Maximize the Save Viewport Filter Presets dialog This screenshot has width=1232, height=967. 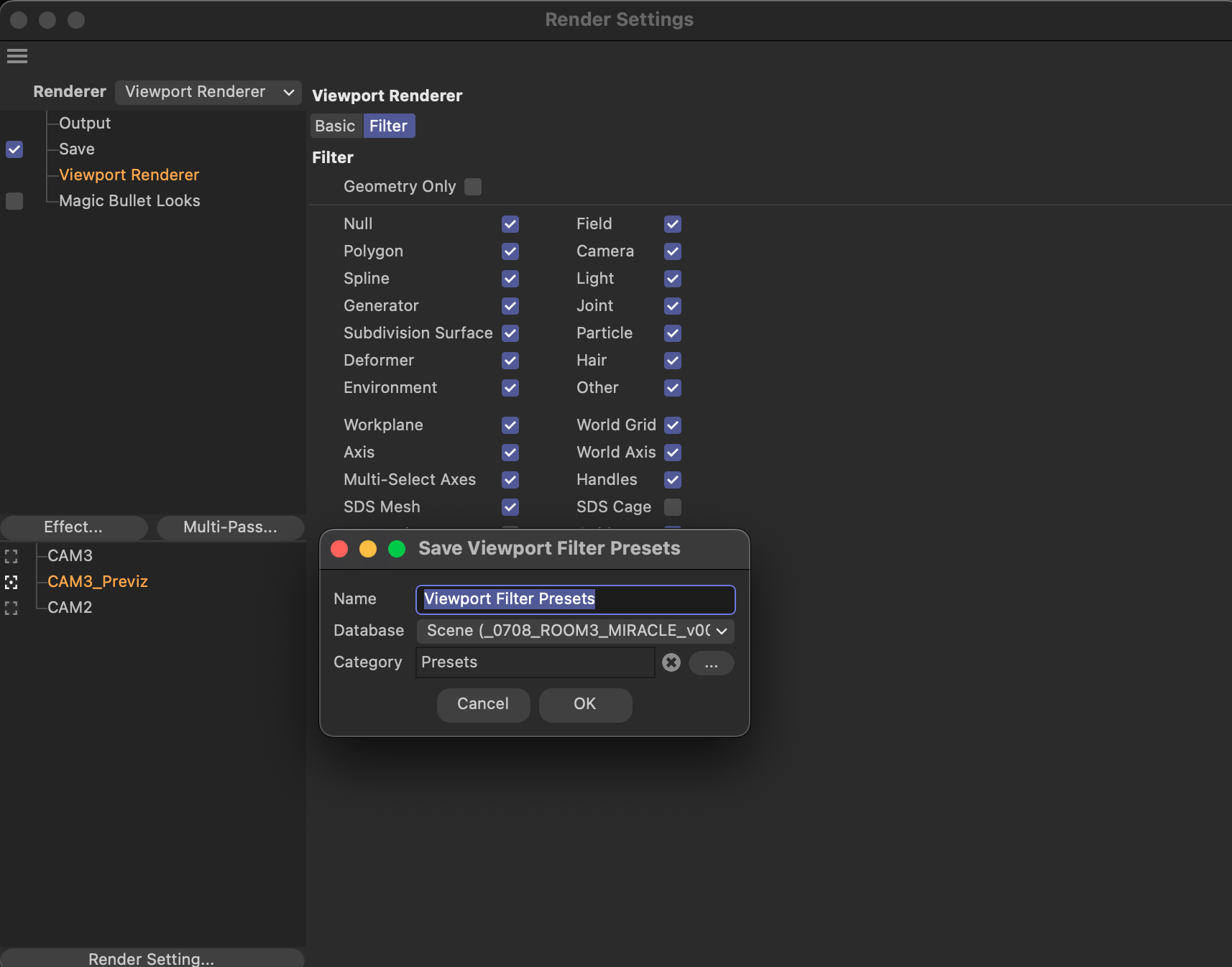(397, 549)
